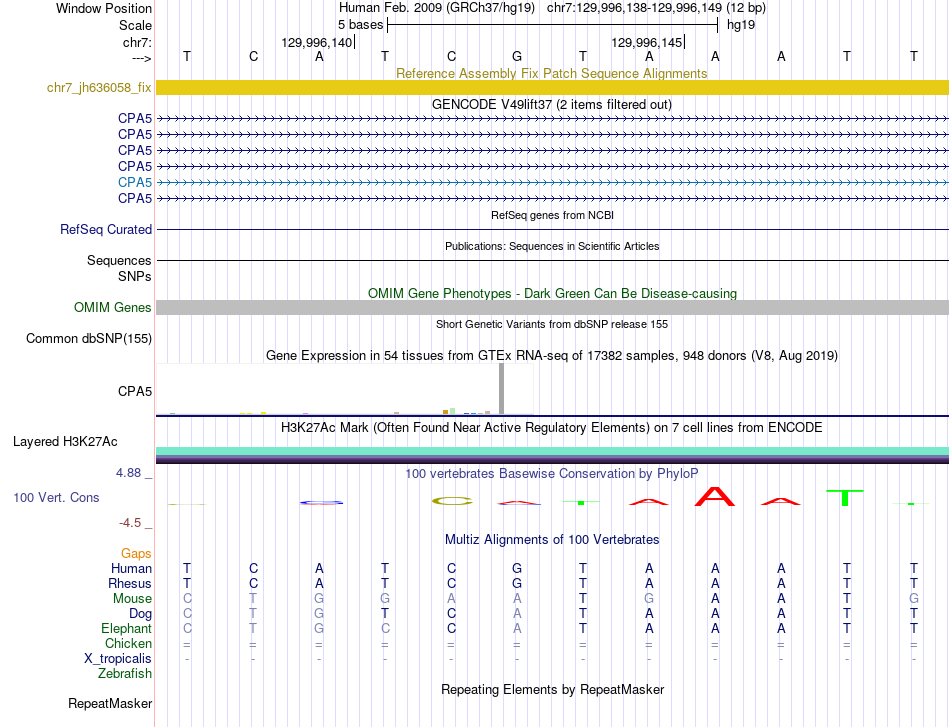The width and height of the screenshot is (950, 727).
Task: Click the RepeatMasker track label
Action: [x=110, y=703]
